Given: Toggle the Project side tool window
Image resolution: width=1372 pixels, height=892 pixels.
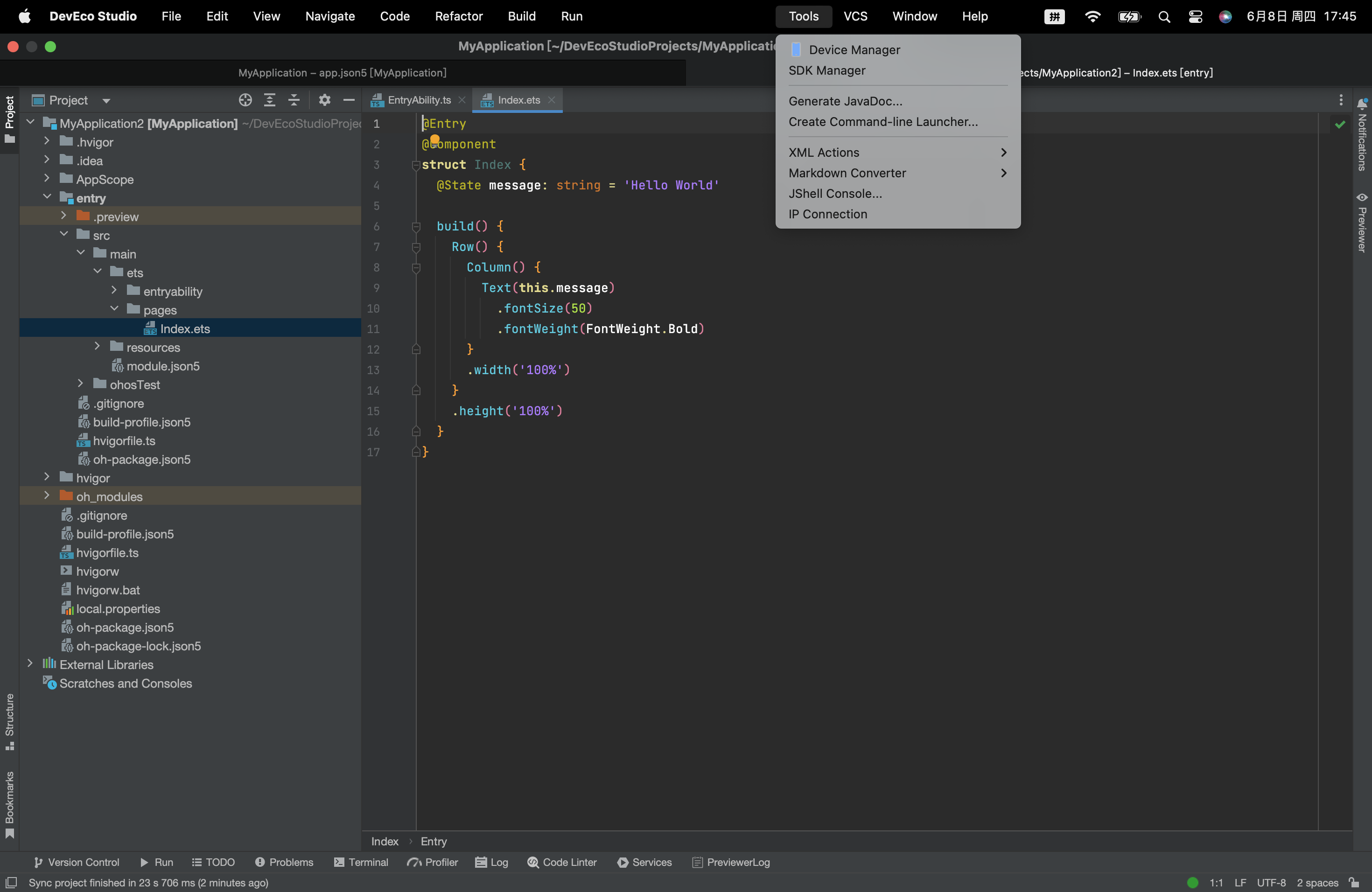Looking at the screenshot, I should click(x=10, y=120).
